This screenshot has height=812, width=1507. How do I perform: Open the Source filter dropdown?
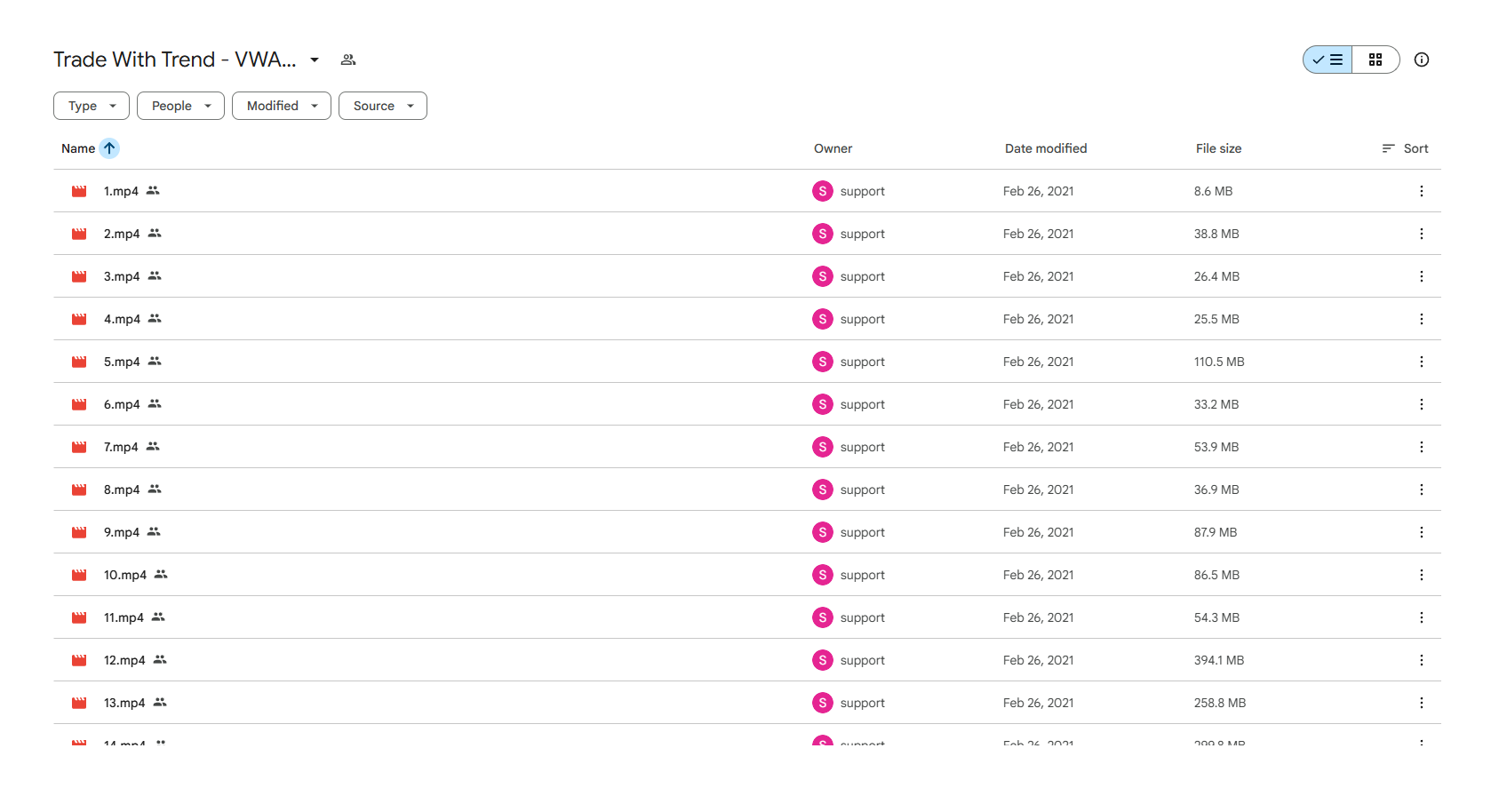[x=383, y=106]
